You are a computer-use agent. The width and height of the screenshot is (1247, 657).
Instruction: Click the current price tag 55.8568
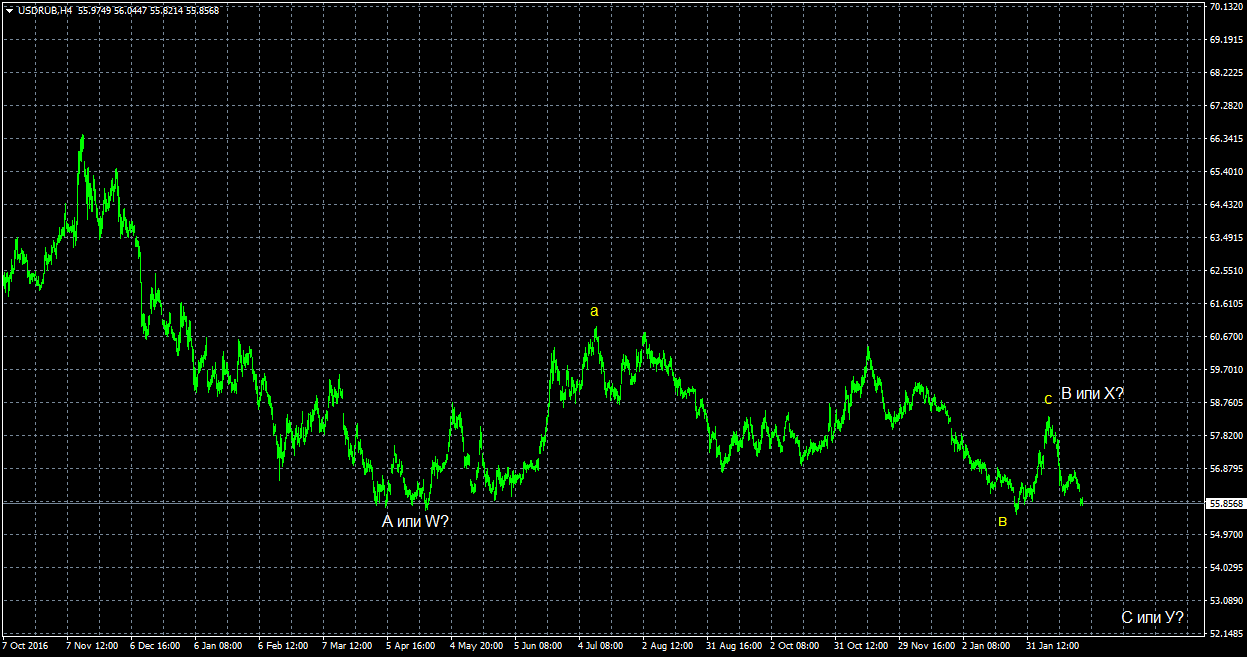pyautogui.click(x=1224, y=504)
